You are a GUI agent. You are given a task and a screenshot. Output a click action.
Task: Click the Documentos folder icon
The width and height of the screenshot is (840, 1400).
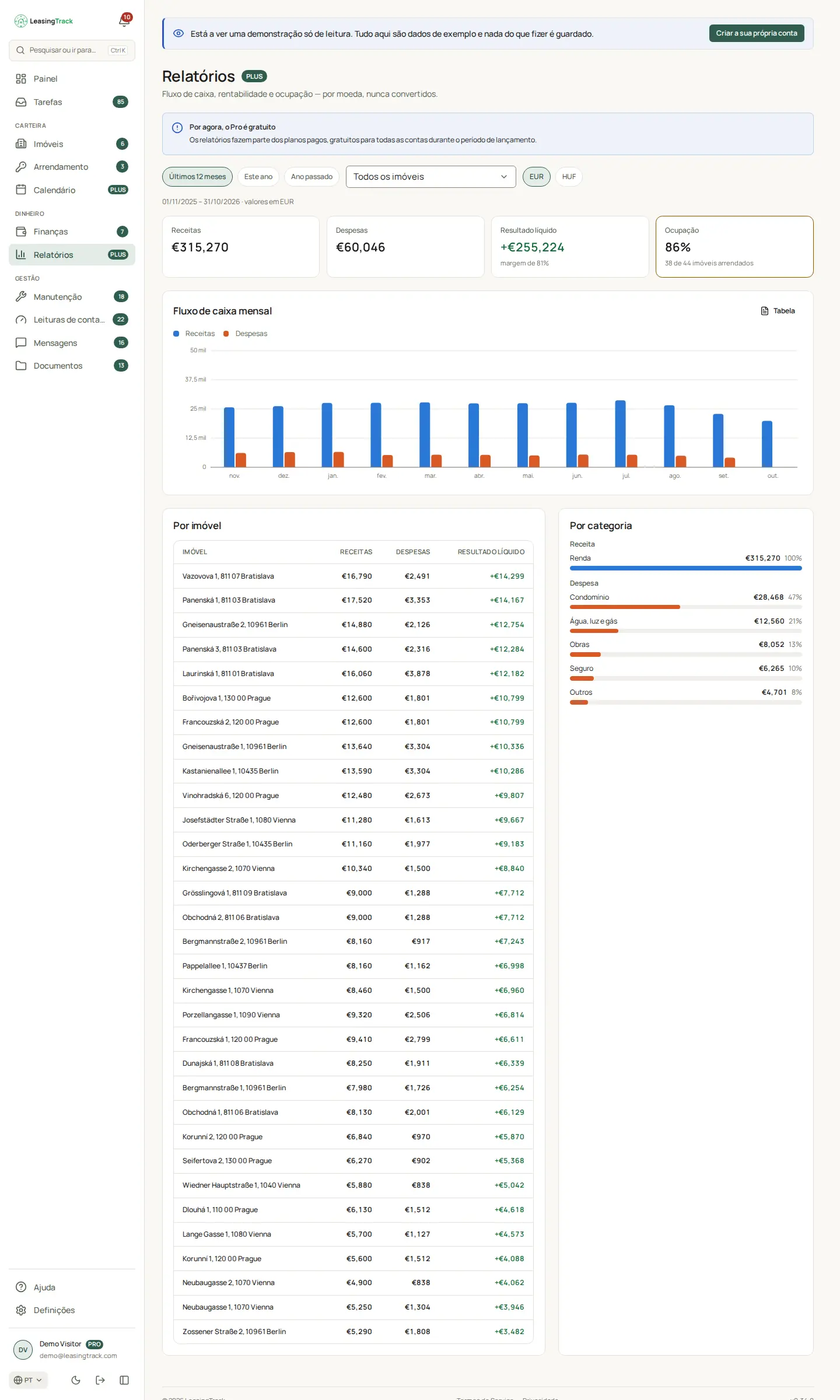point(21,366)
